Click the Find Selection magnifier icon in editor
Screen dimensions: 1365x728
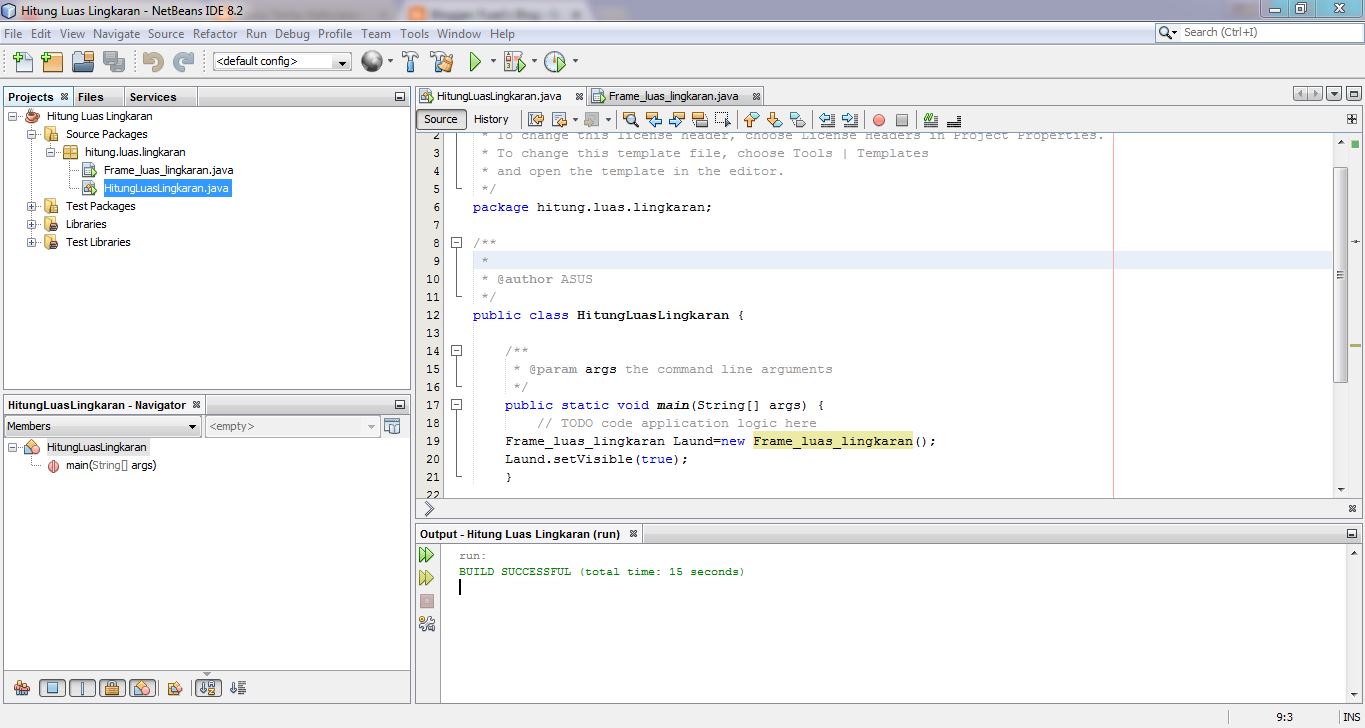click(x=631, y=120)
